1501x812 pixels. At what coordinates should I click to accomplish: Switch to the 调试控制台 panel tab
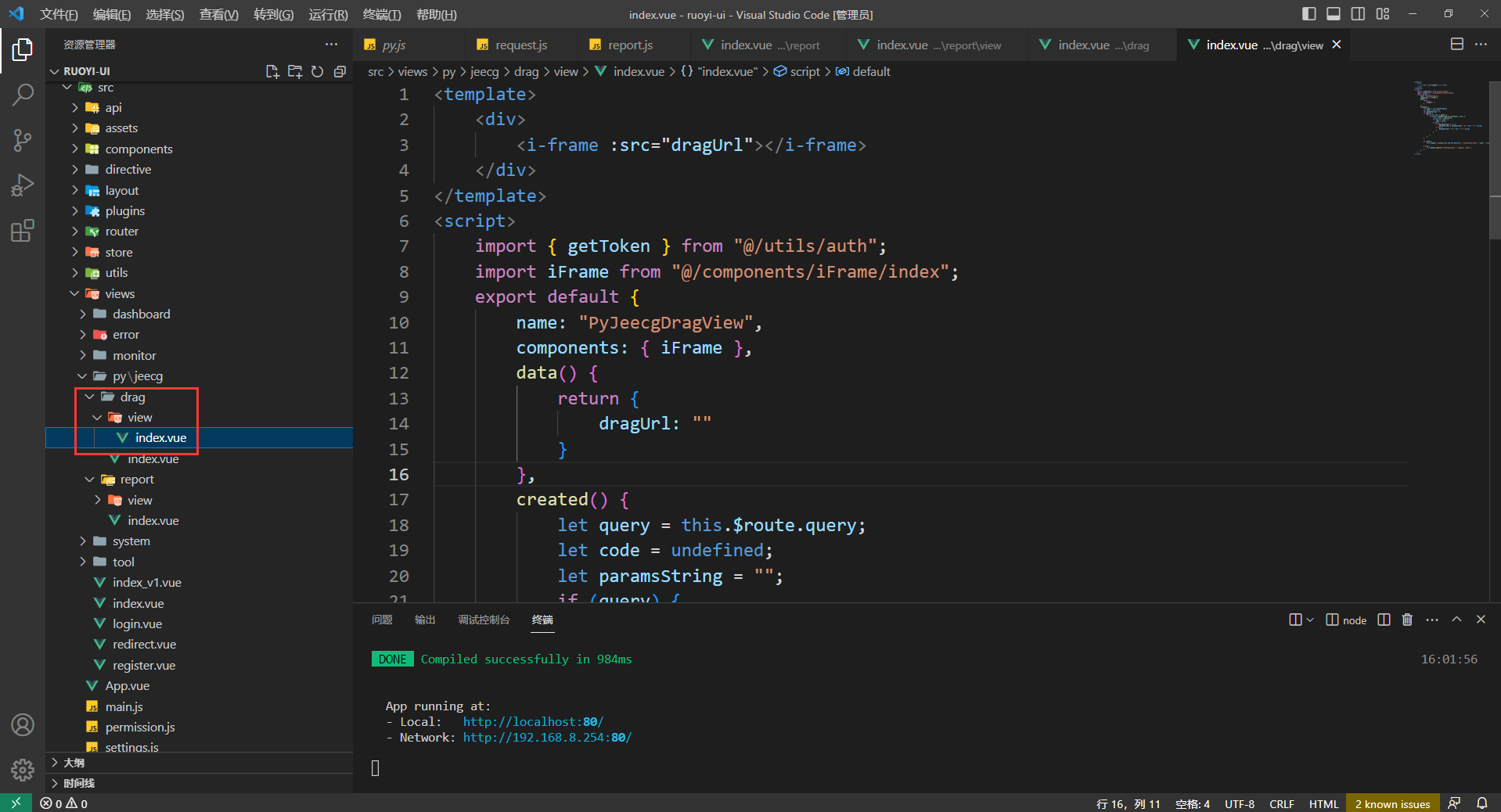coord(484,620)
